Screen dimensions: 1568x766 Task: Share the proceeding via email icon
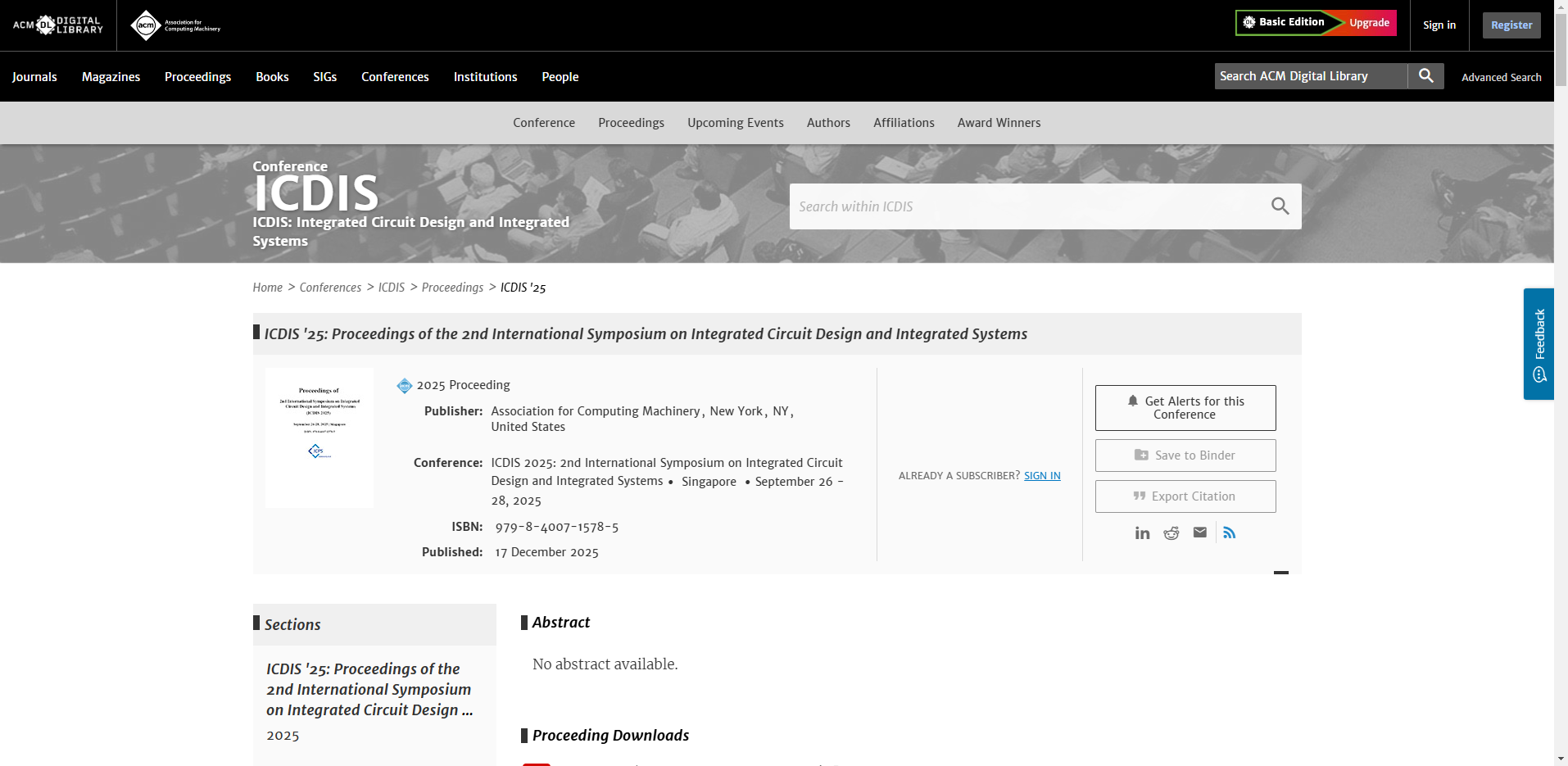coord(1200,533)
